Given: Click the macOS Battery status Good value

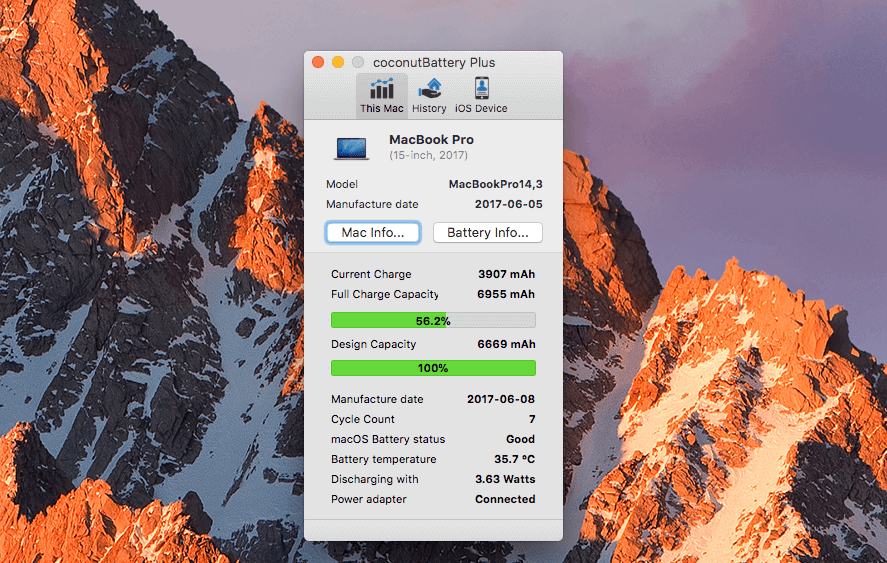Looking at the screenshot, I should tap(520, 439).
